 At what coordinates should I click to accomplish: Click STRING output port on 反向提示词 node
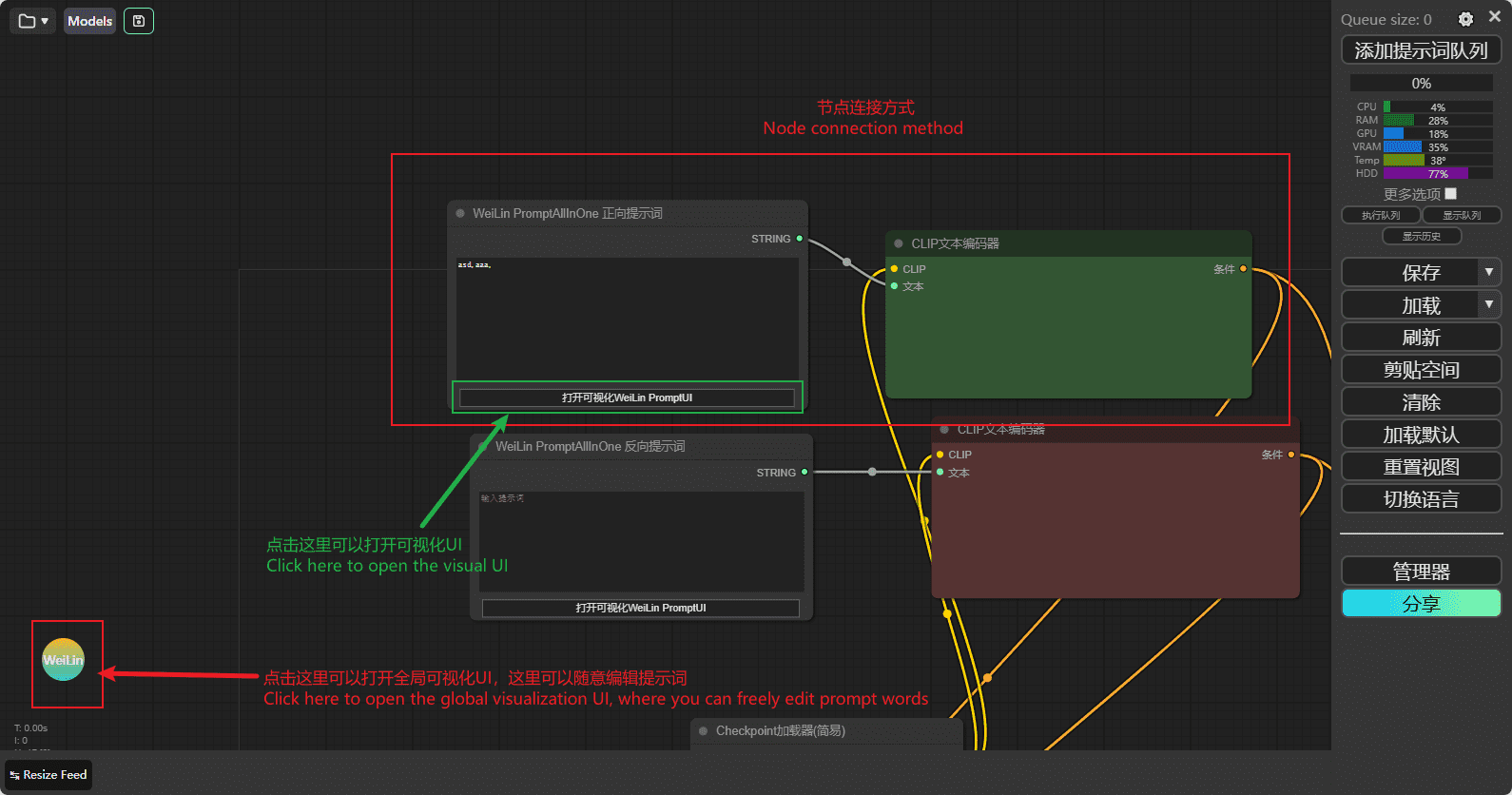pyautogui.click(x=804, y=473)
